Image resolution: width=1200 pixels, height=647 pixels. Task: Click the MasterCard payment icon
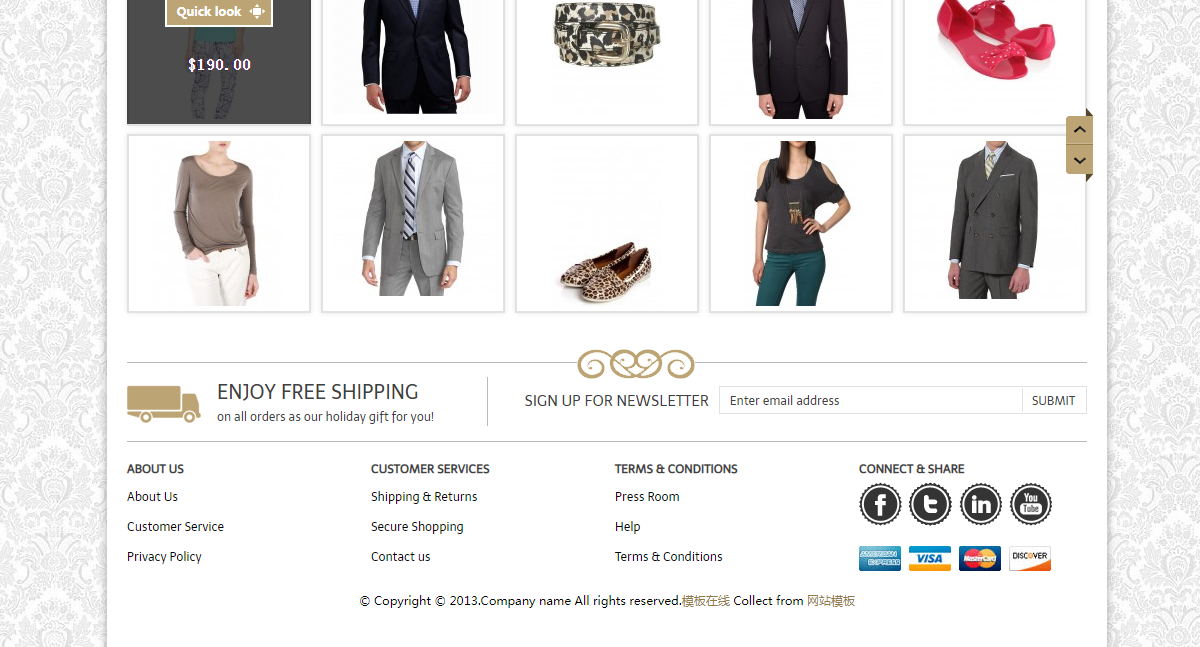click(980, 558)
